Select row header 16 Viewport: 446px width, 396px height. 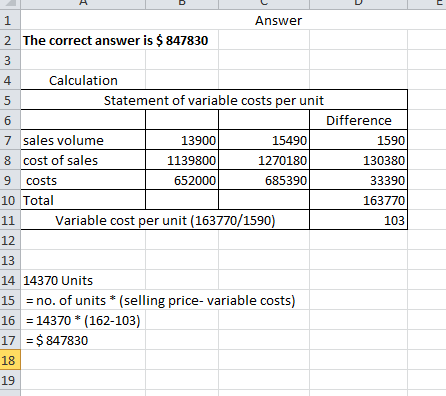pos(10,320)
